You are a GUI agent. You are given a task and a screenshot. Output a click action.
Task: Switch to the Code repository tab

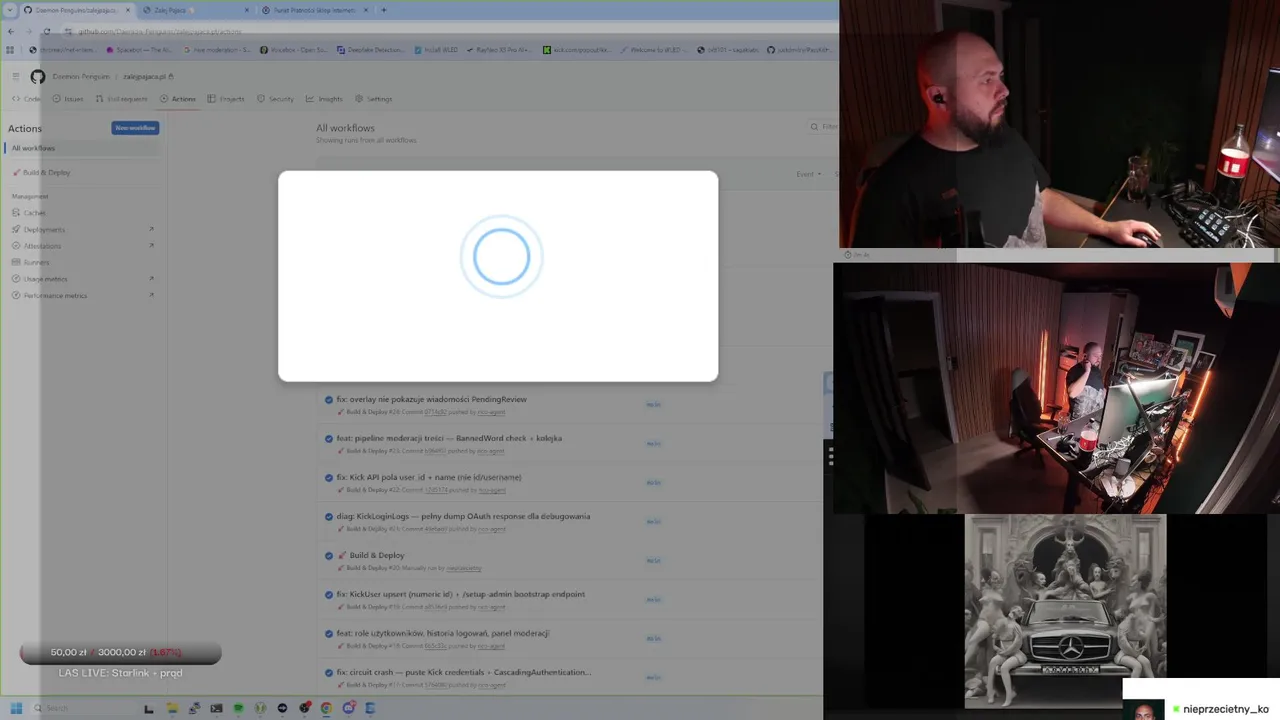pos(27,99)
